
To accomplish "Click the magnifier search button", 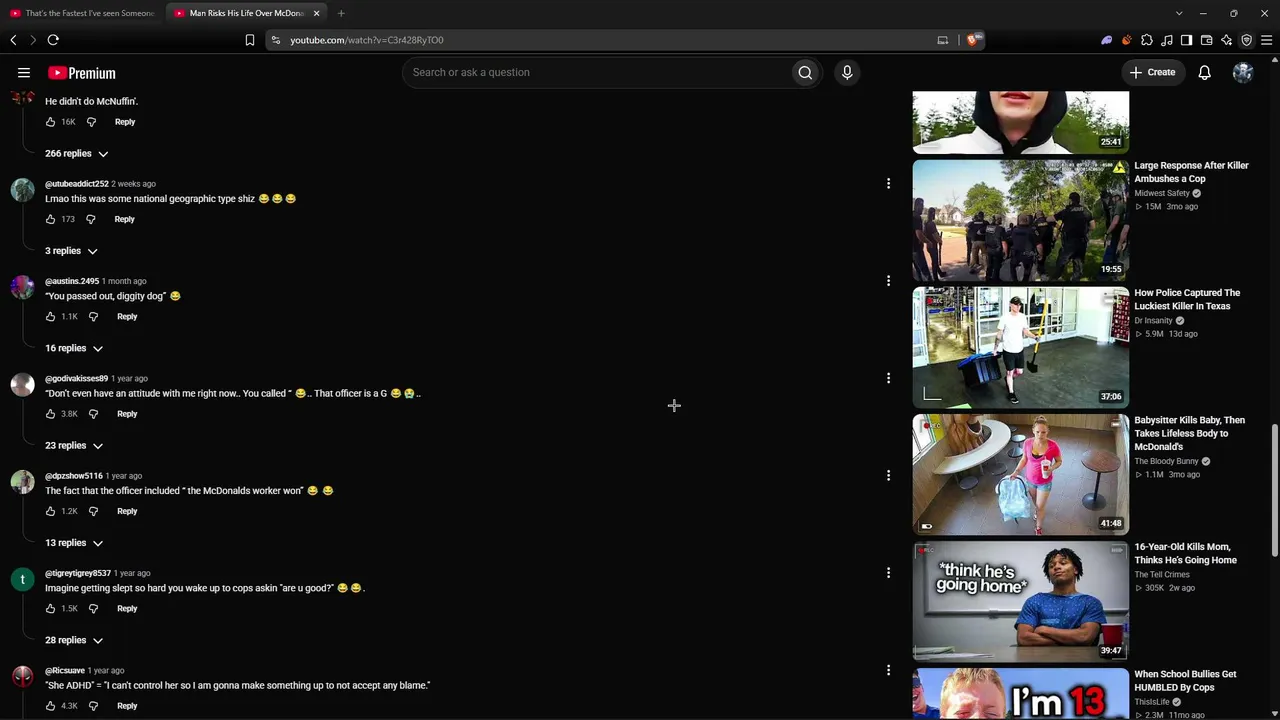I will [x=805, y=72].
